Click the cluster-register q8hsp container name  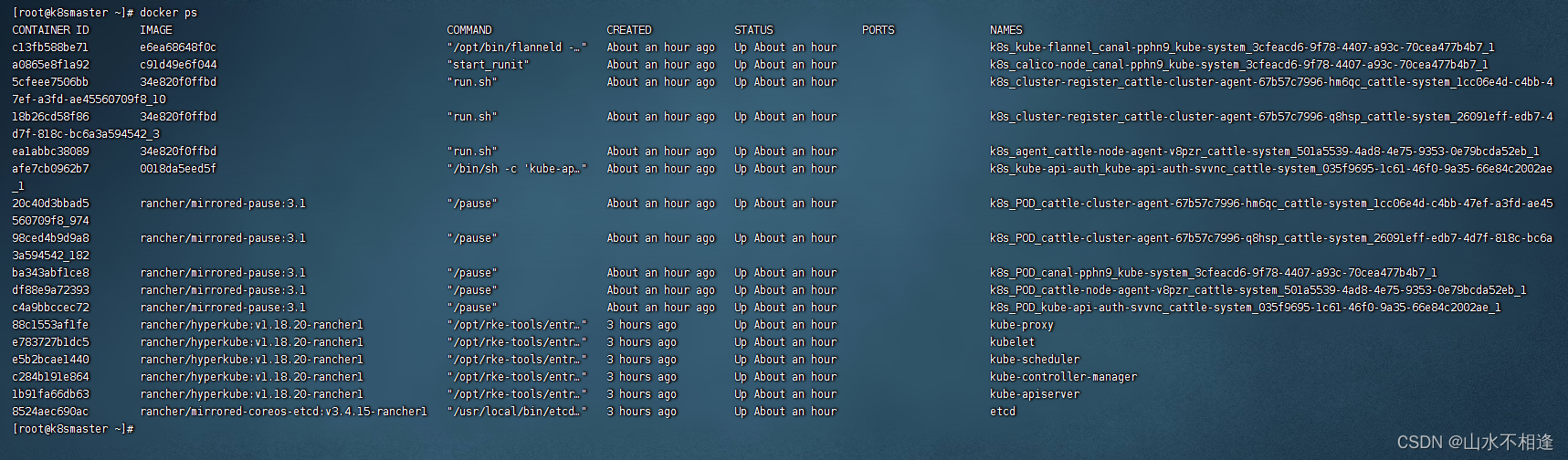[x=1271, y=117]
